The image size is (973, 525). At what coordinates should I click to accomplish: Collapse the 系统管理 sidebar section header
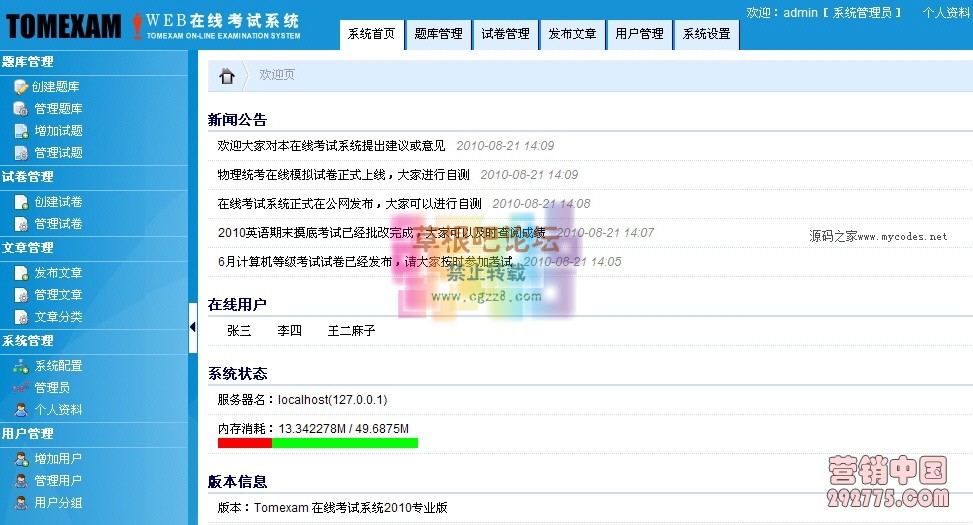click(x=94, y=341)
